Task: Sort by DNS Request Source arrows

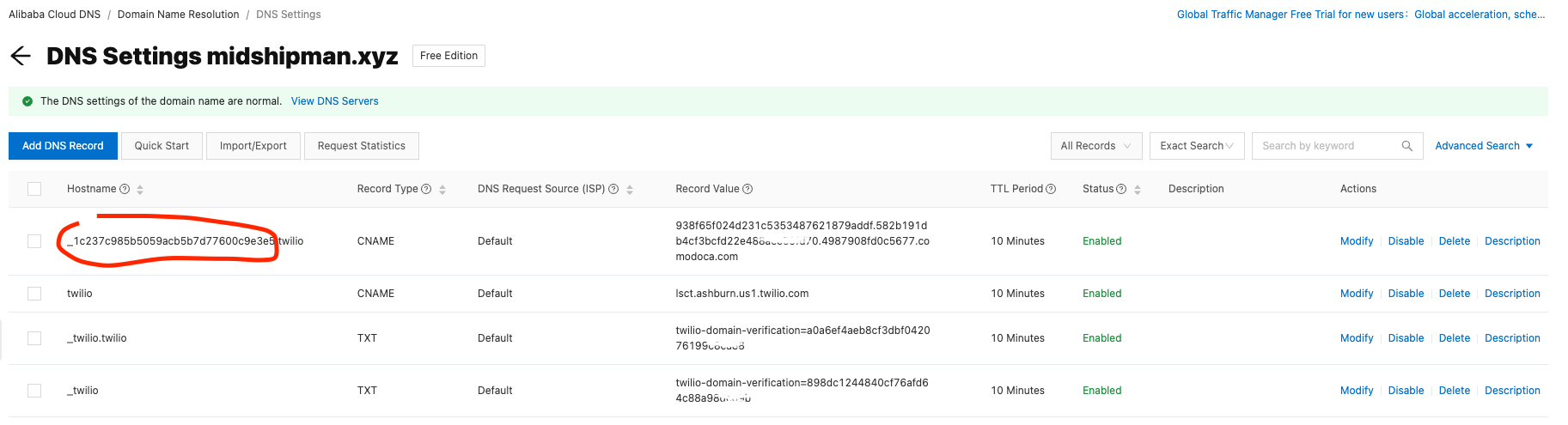Action: click(x=630, y=190)
